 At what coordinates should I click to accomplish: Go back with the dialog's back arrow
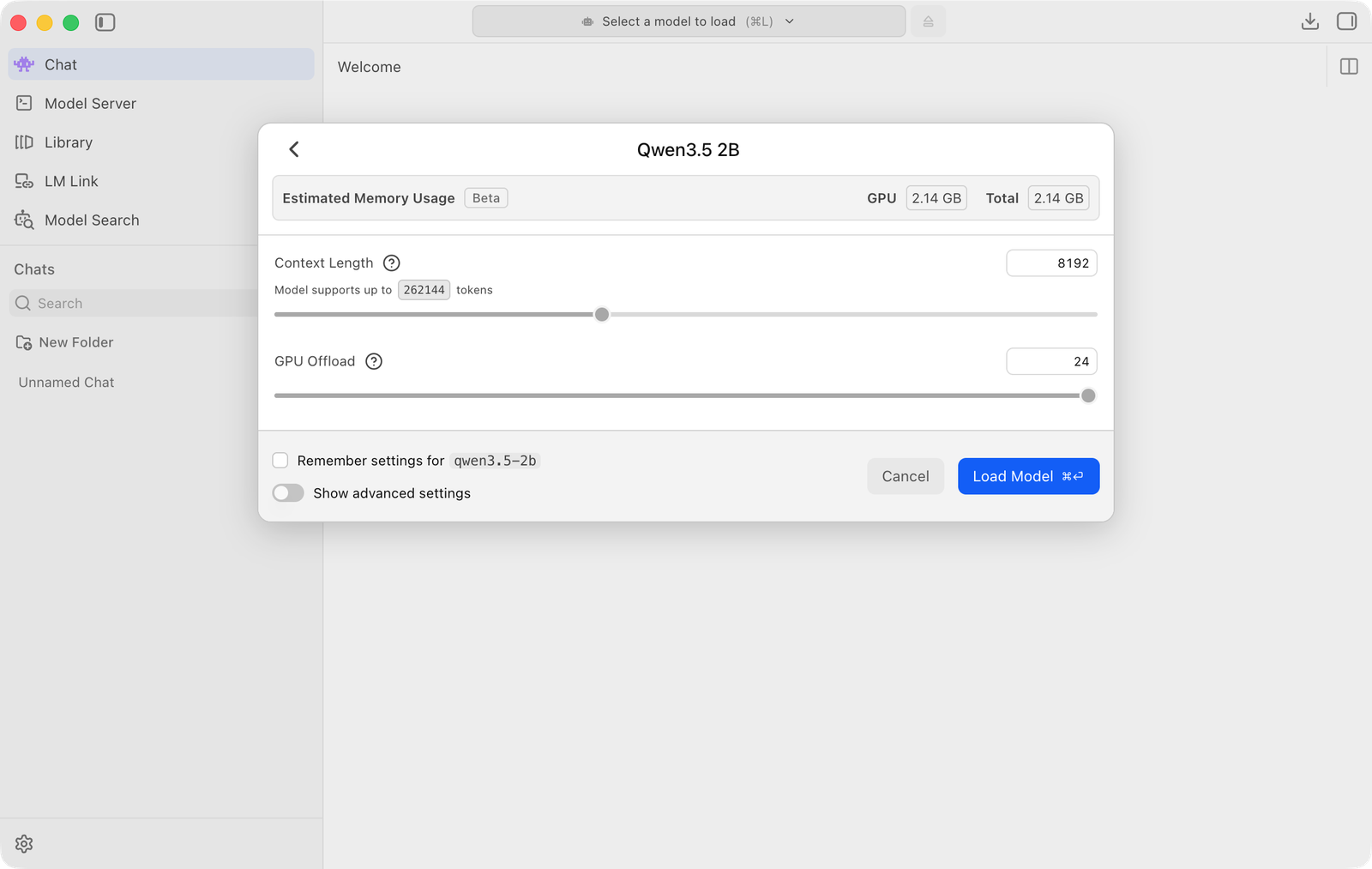(x=294, y=149)
